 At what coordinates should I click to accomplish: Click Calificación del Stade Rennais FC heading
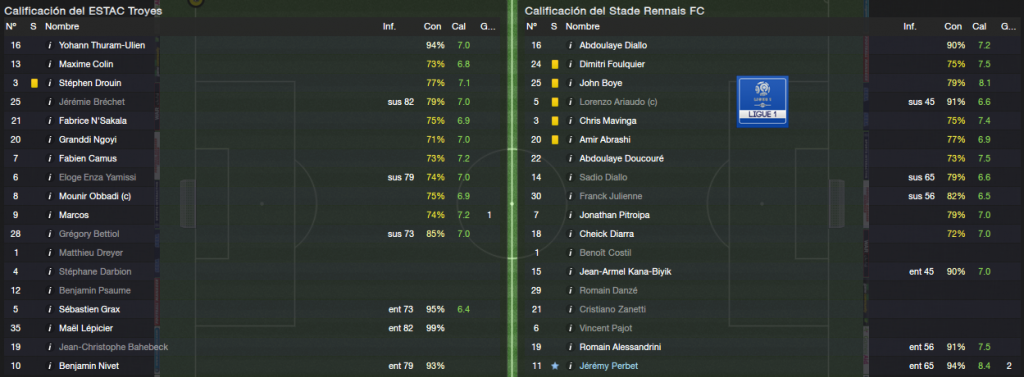614,11
